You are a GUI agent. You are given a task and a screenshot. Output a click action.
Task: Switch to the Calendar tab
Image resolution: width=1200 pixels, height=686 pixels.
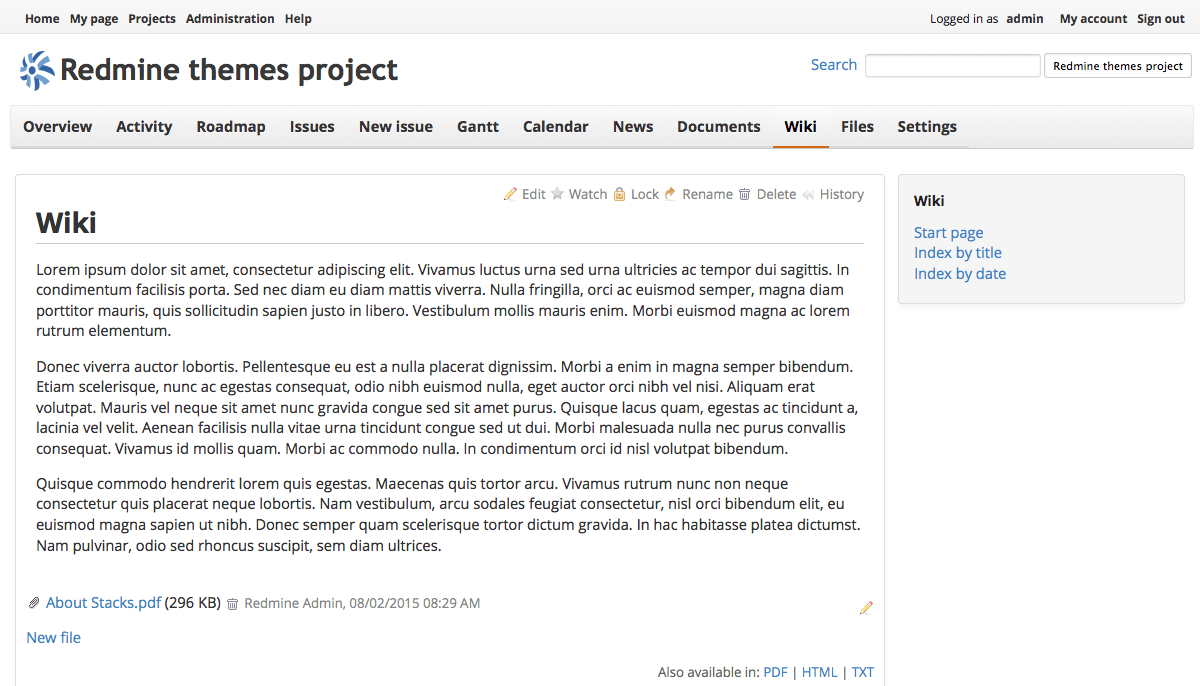pos(556,127)
